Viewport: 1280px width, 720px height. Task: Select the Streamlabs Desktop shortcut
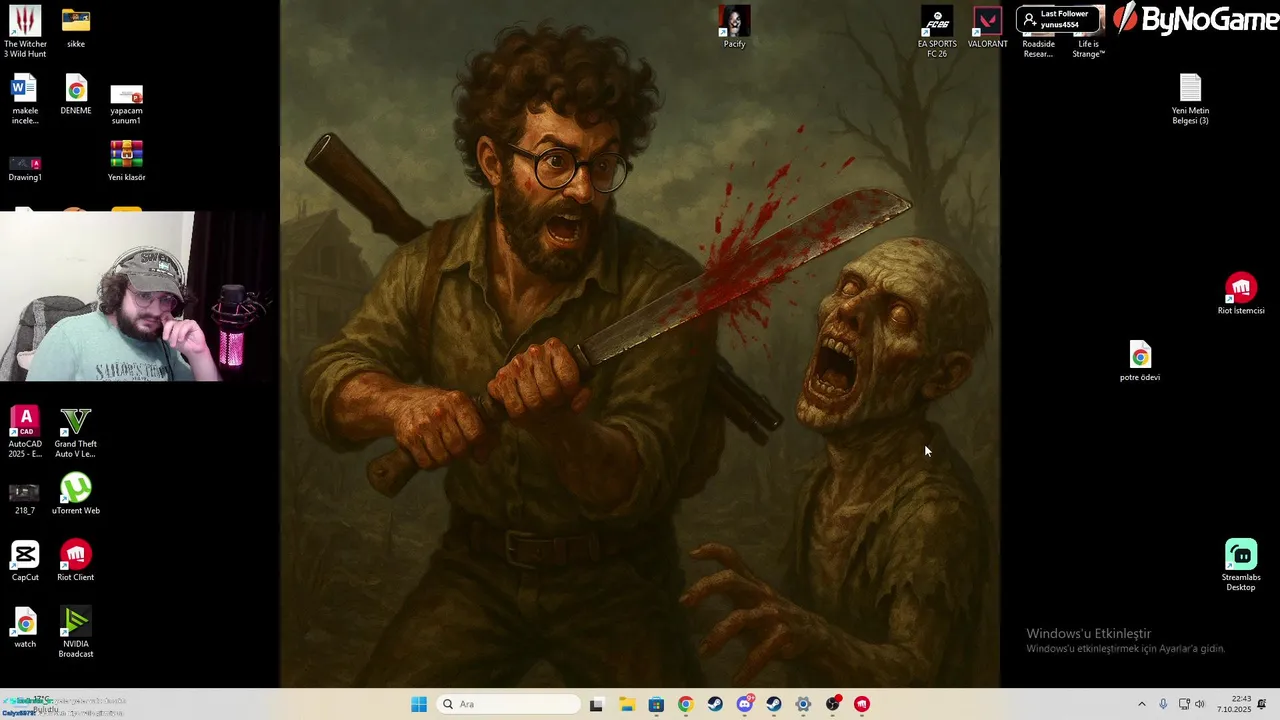point(1241,566)
